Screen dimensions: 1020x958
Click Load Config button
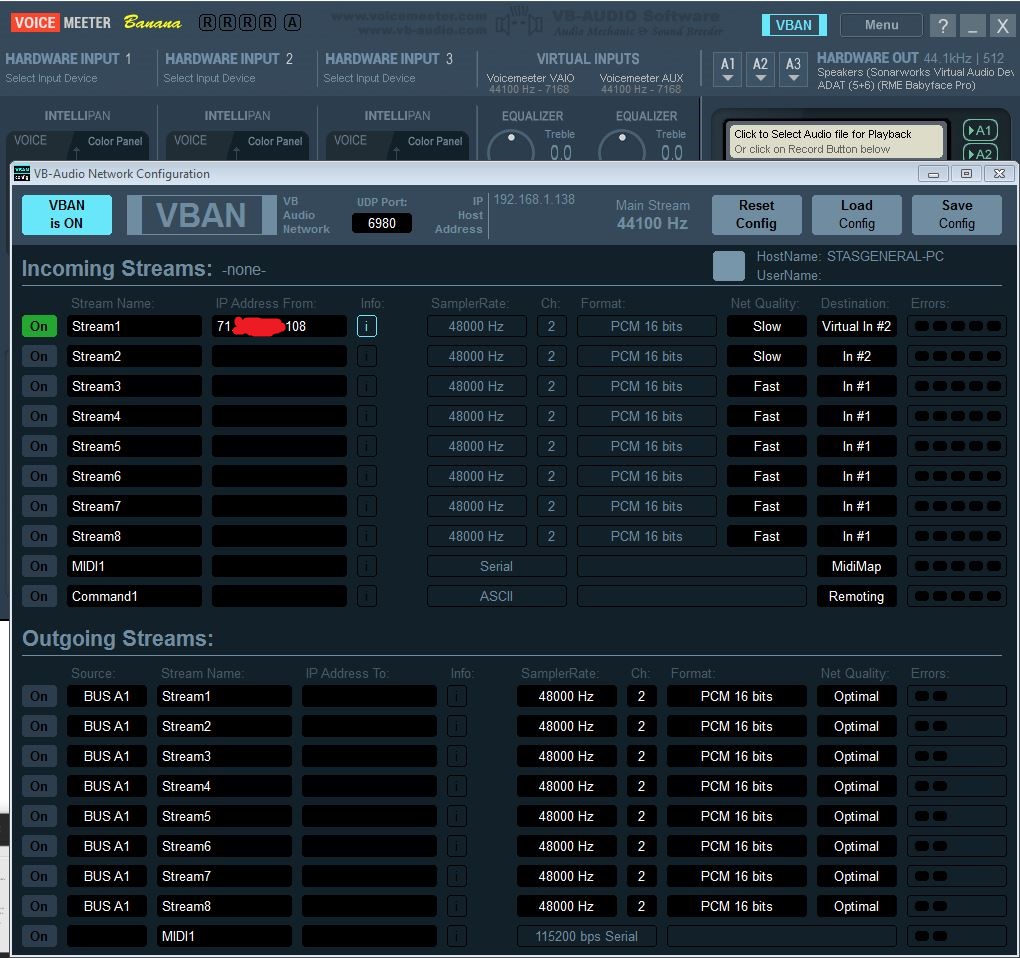[857, 215]
